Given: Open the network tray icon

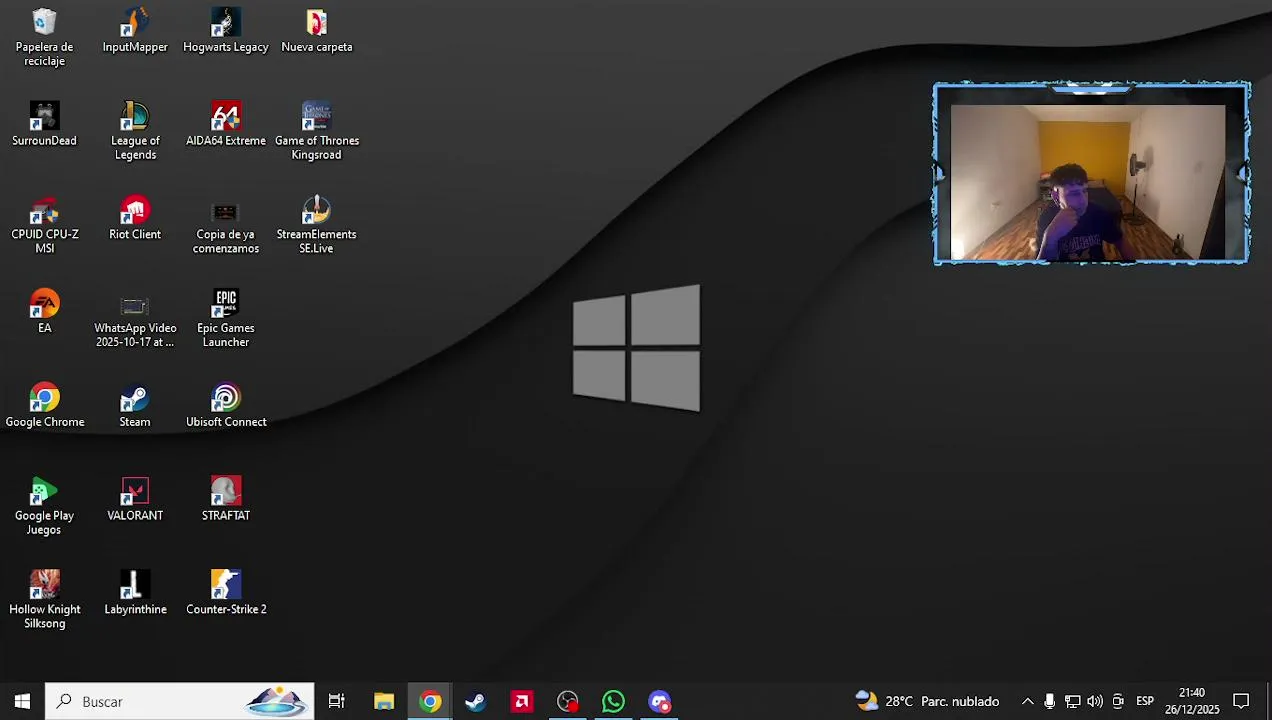Looking at the screenshot, I should 1072,702.
